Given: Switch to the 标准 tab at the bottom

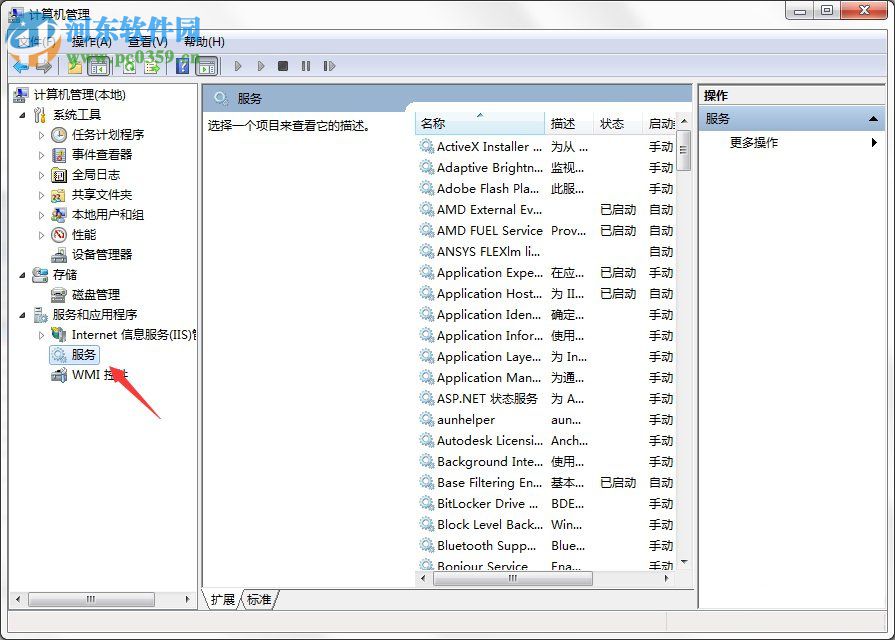Looking at the screenshot, I should (259, 600).
